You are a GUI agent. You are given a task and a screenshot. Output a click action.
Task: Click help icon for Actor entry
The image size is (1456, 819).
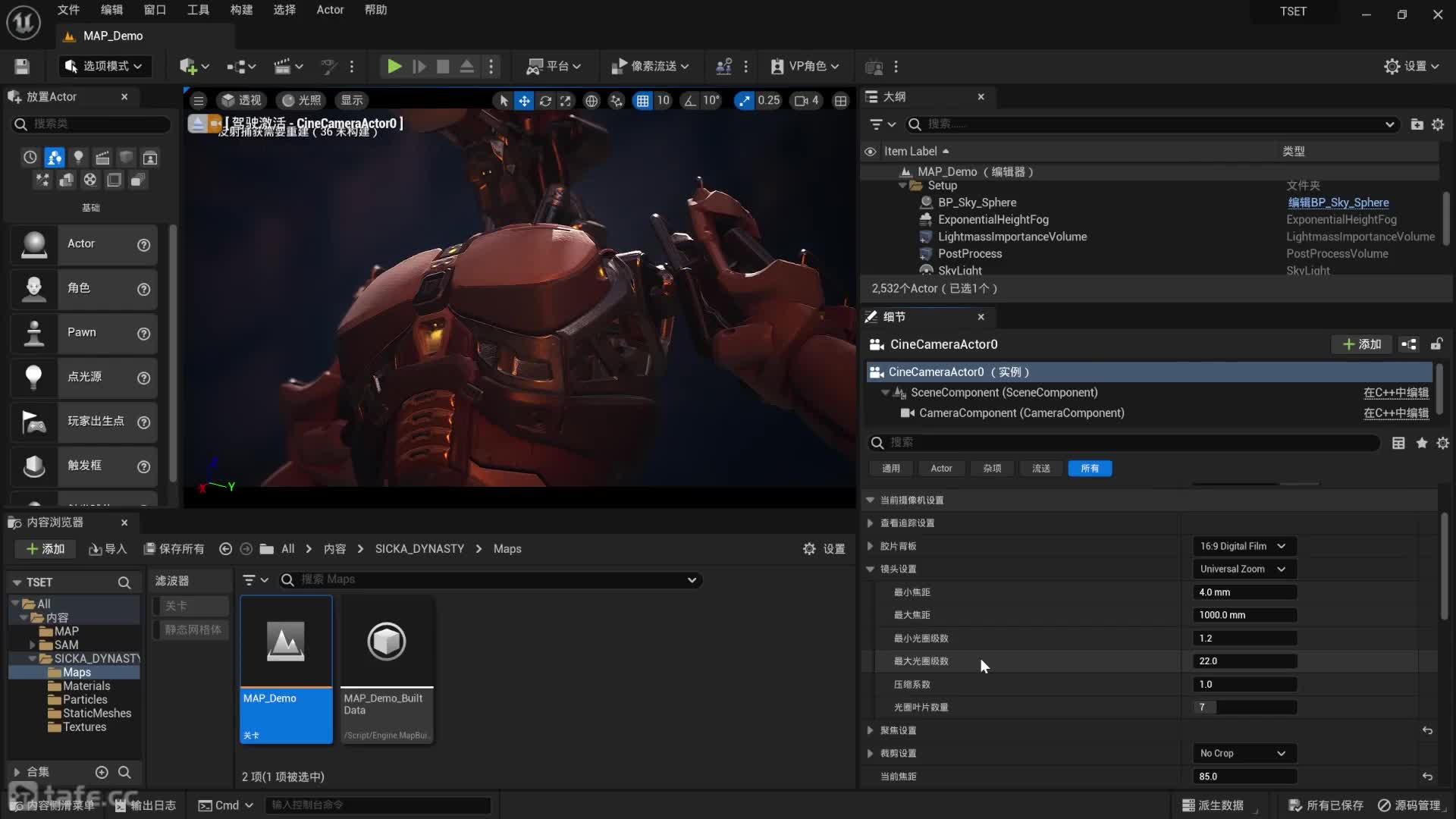(x=143, y=245)
